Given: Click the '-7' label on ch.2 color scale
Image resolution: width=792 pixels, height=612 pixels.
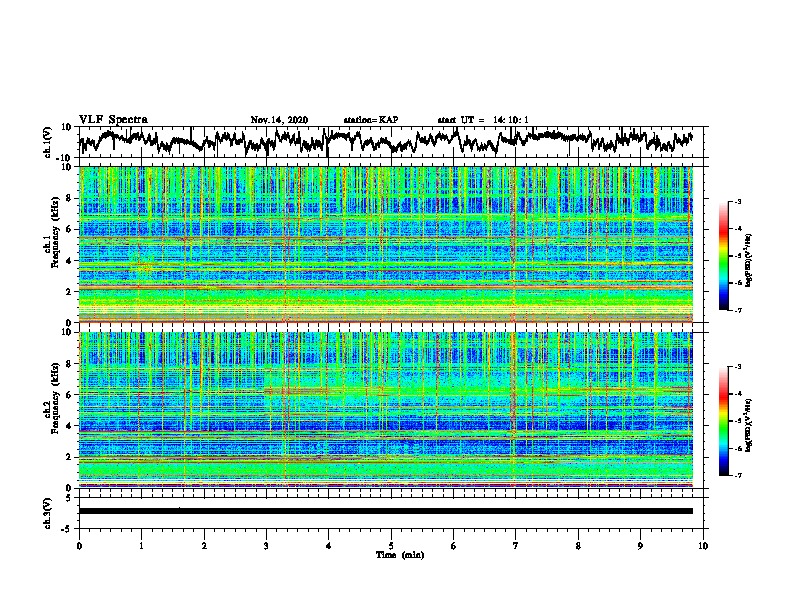Looking at the screenshot, I should pyautogui.click(x=738, y=475).
